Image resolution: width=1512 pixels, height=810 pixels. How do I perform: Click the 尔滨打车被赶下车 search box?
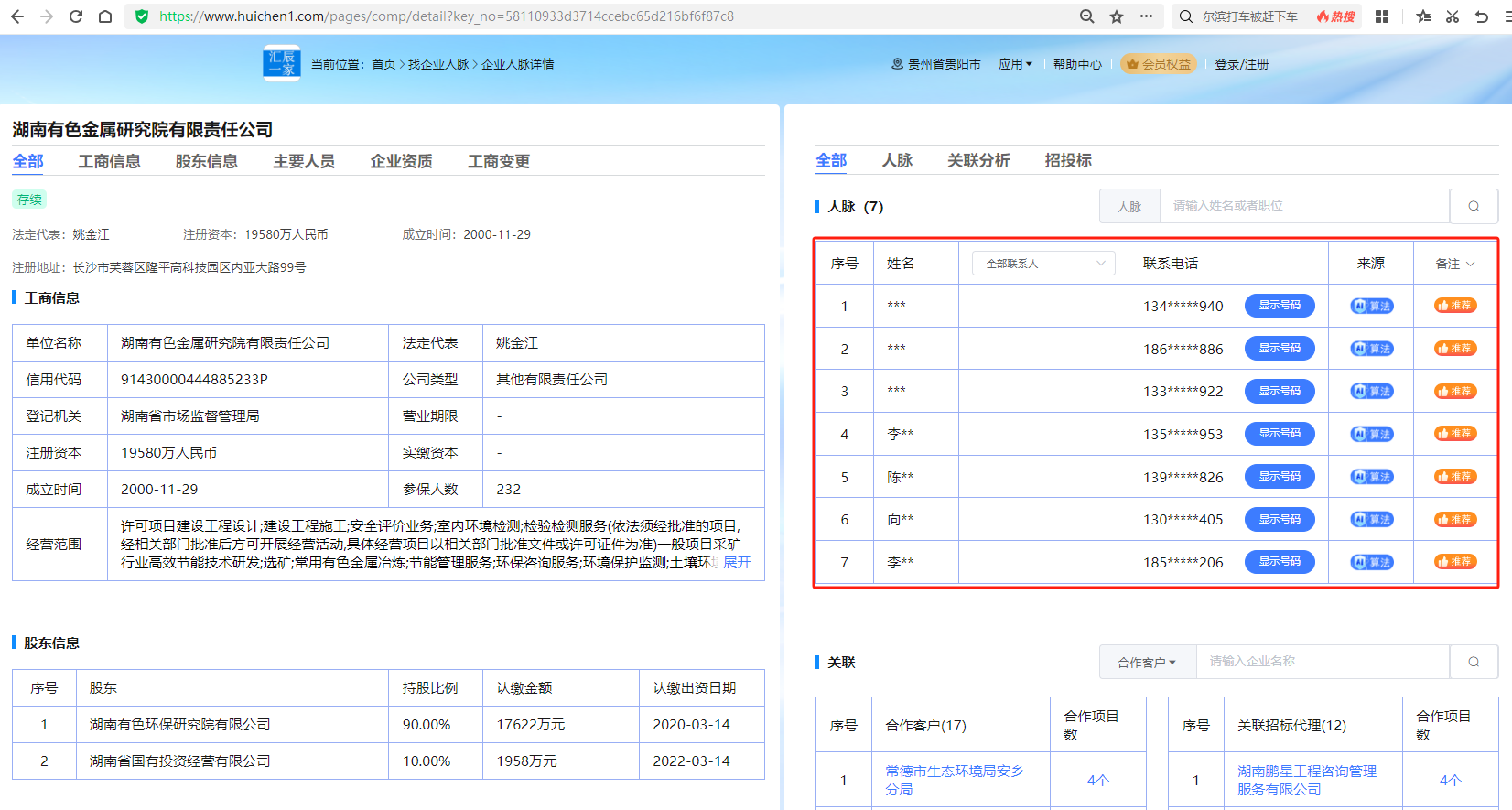1249,16
